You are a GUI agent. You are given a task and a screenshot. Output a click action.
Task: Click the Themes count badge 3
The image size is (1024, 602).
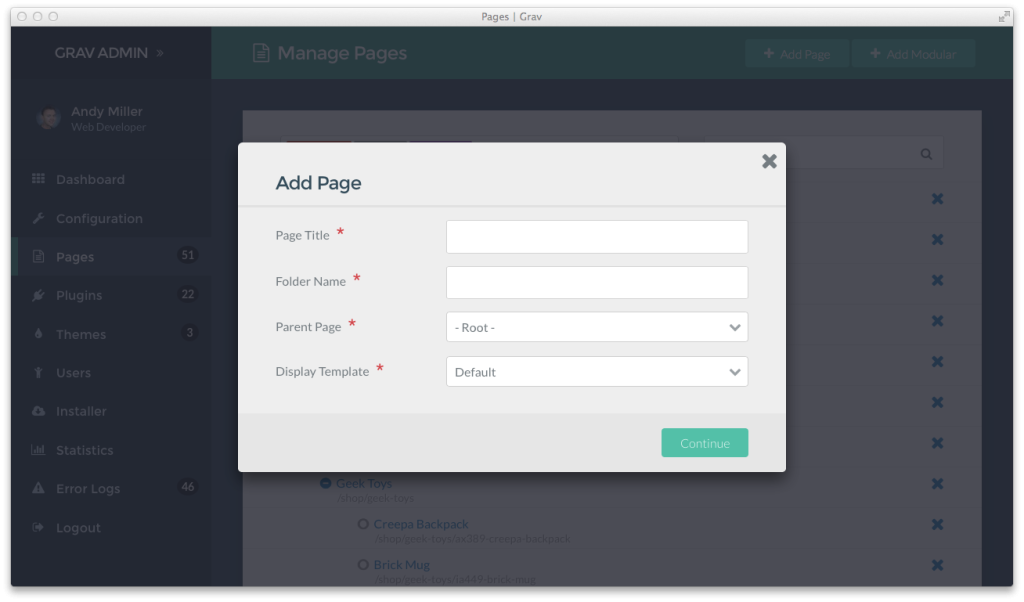pyautogui.click(x=189, y=333)
